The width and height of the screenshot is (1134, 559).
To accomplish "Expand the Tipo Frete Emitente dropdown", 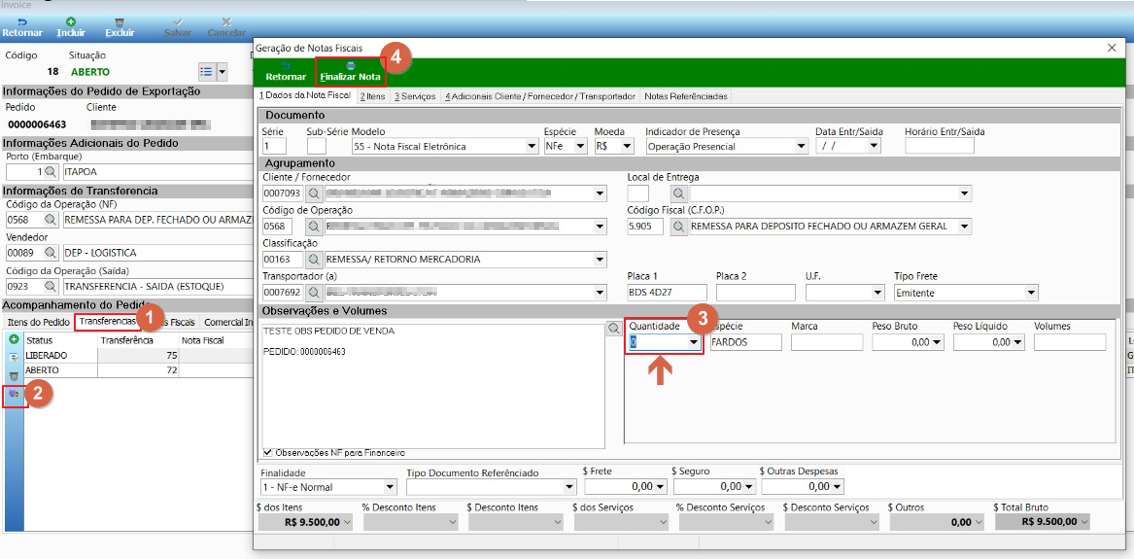I will pos(1031,293).
